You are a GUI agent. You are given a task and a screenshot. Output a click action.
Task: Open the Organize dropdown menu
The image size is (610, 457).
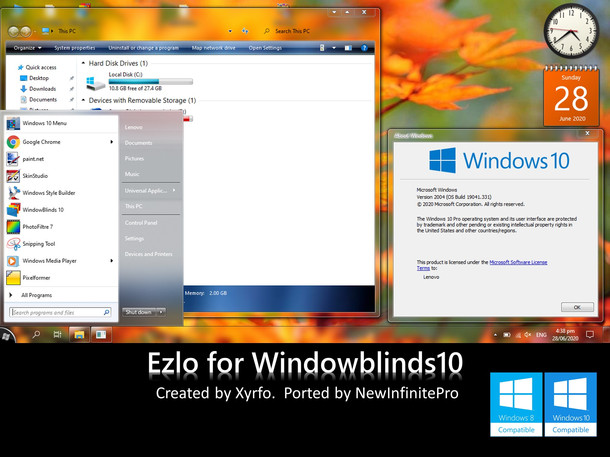pyautogui.click(x=27, y=48)
